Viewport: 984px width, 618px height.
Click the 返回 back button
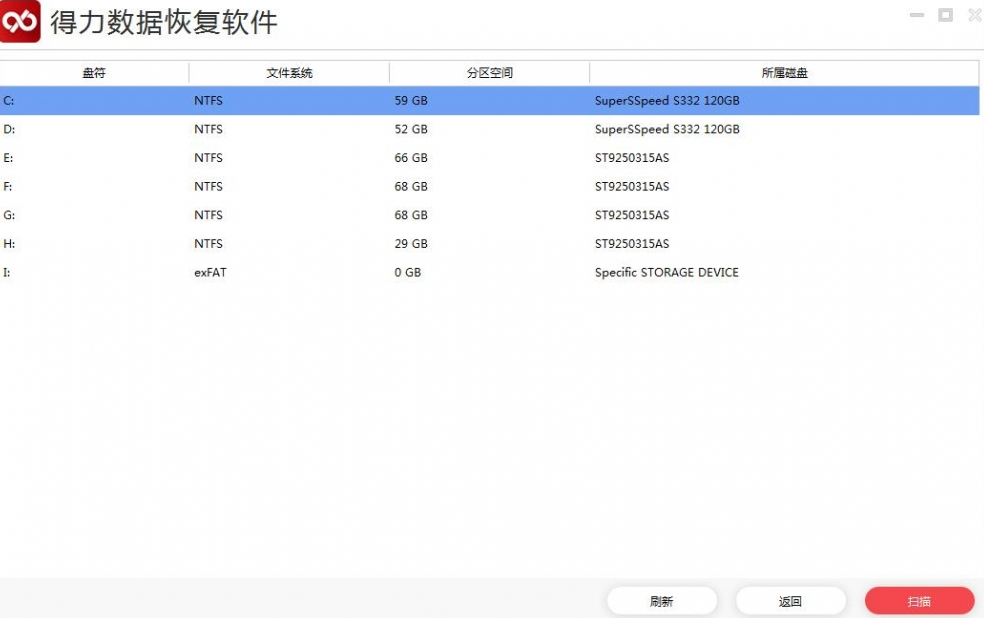coord(791,600)
